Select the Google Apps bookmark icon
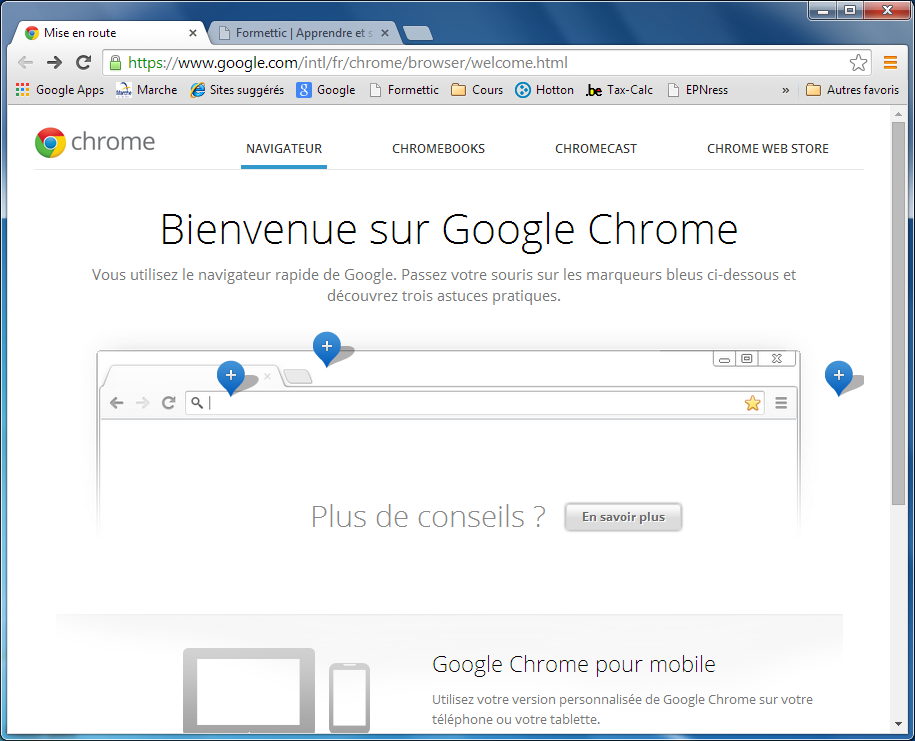 (x=22, y=89)
